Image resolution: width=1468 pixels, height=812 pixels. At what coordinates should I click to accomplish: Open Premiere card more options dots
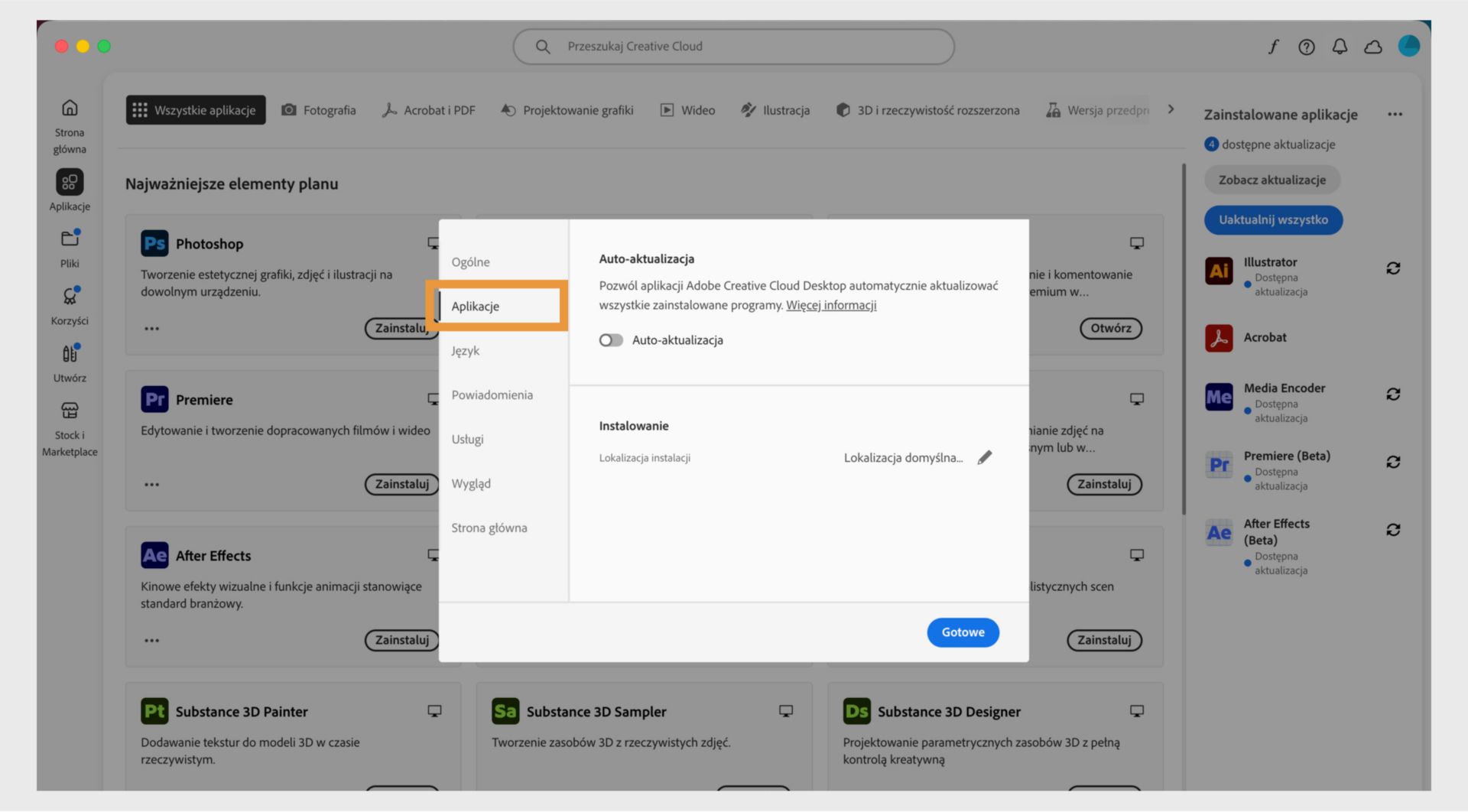click(x=152, y=485)
